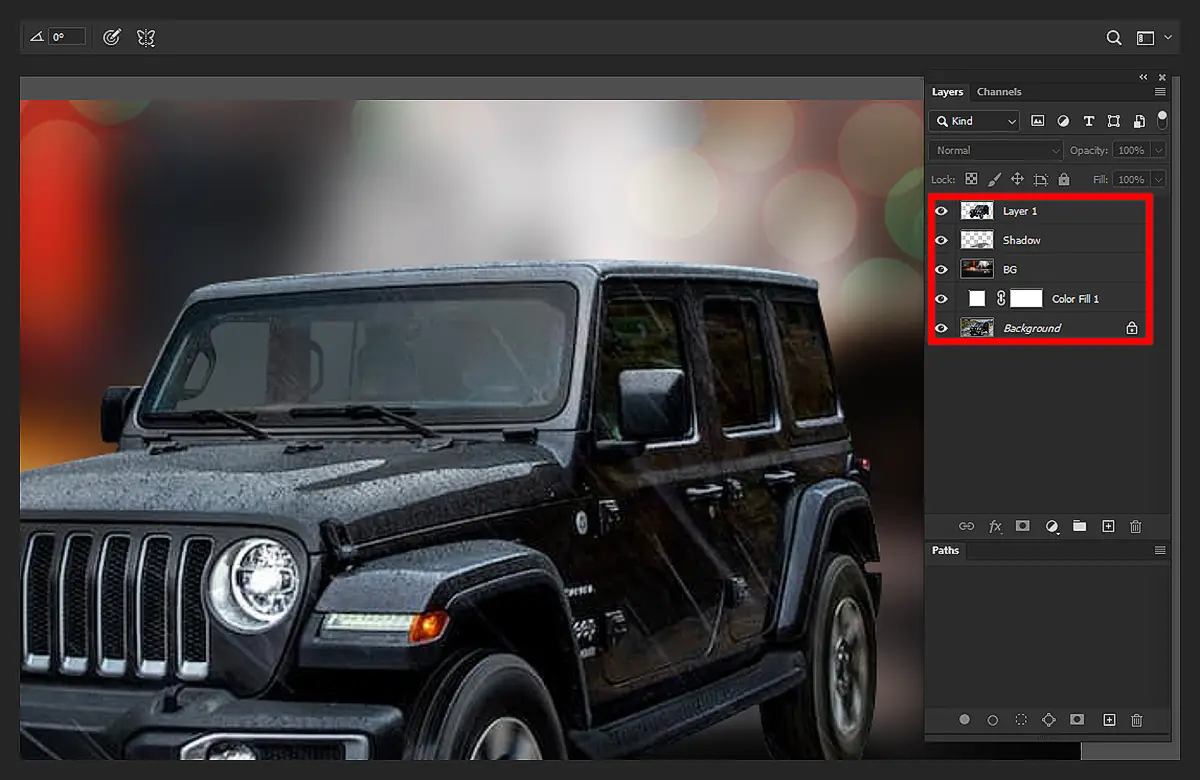
Task: Open the Kind filter dropdown
Action: pyautogui.click(x=974, y=121)
